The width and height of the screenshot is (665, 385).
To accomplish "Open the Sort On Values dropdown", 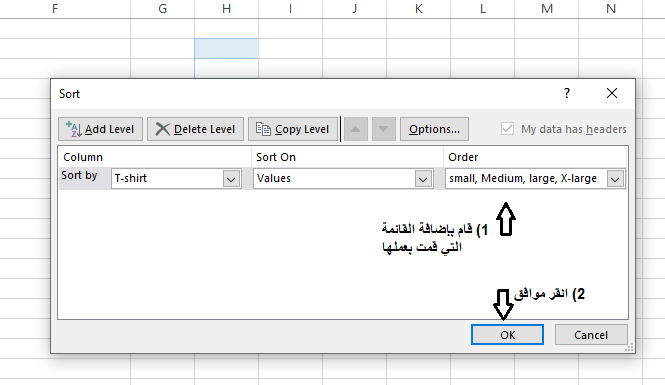I will (x=423, y=179).
